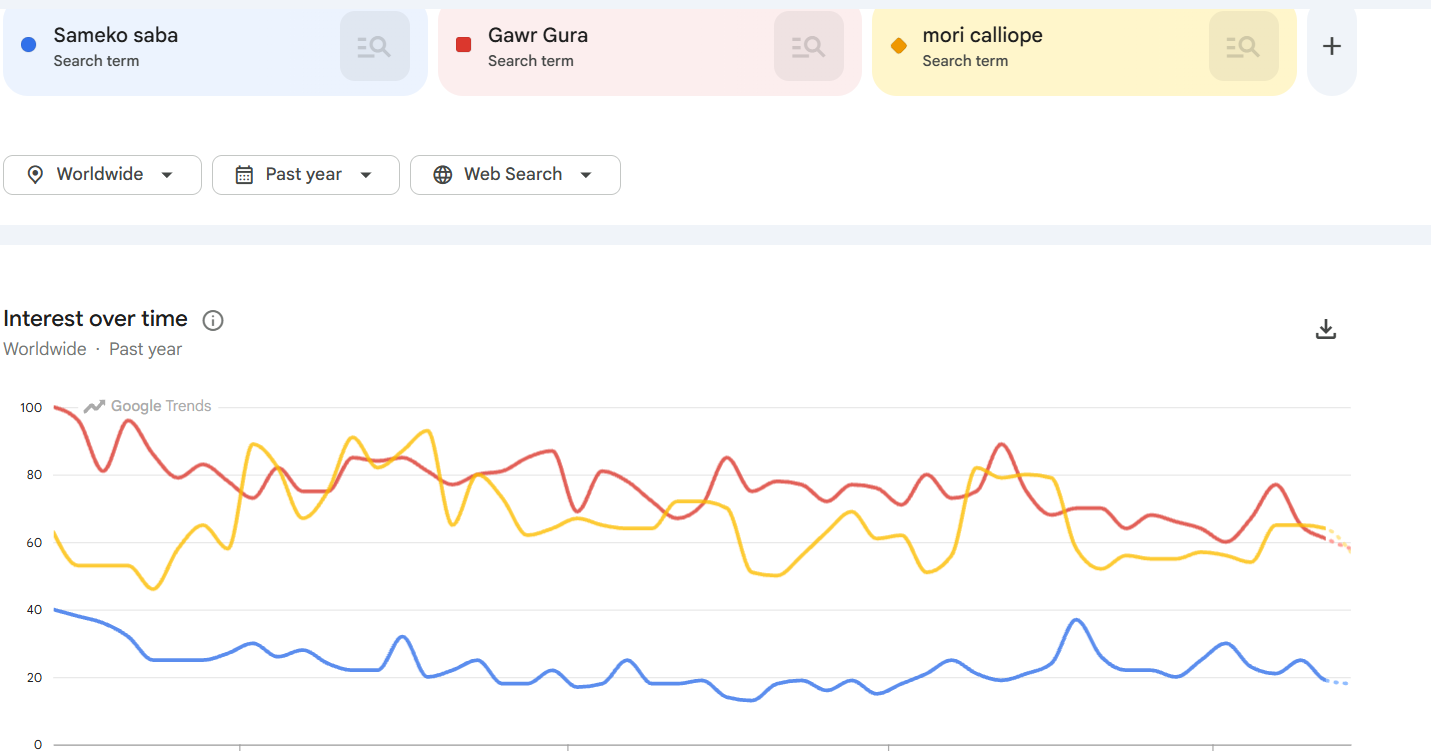1431x751 pixels.
Task: Click the red square beside Gawr Gura
Action: (x=463, y=44)
